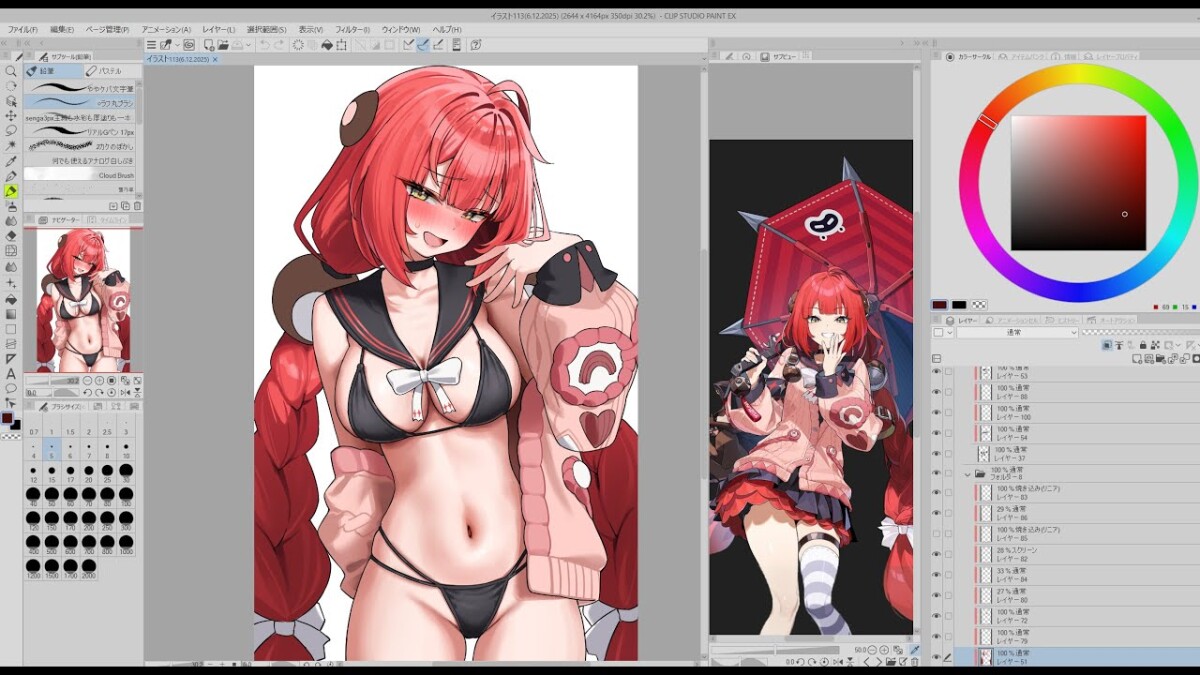Image resolution: width=1200 pixels, height=675 pixels.
Task: Select the Text tool
Action: pyautogui.click(x=11, y=373)
